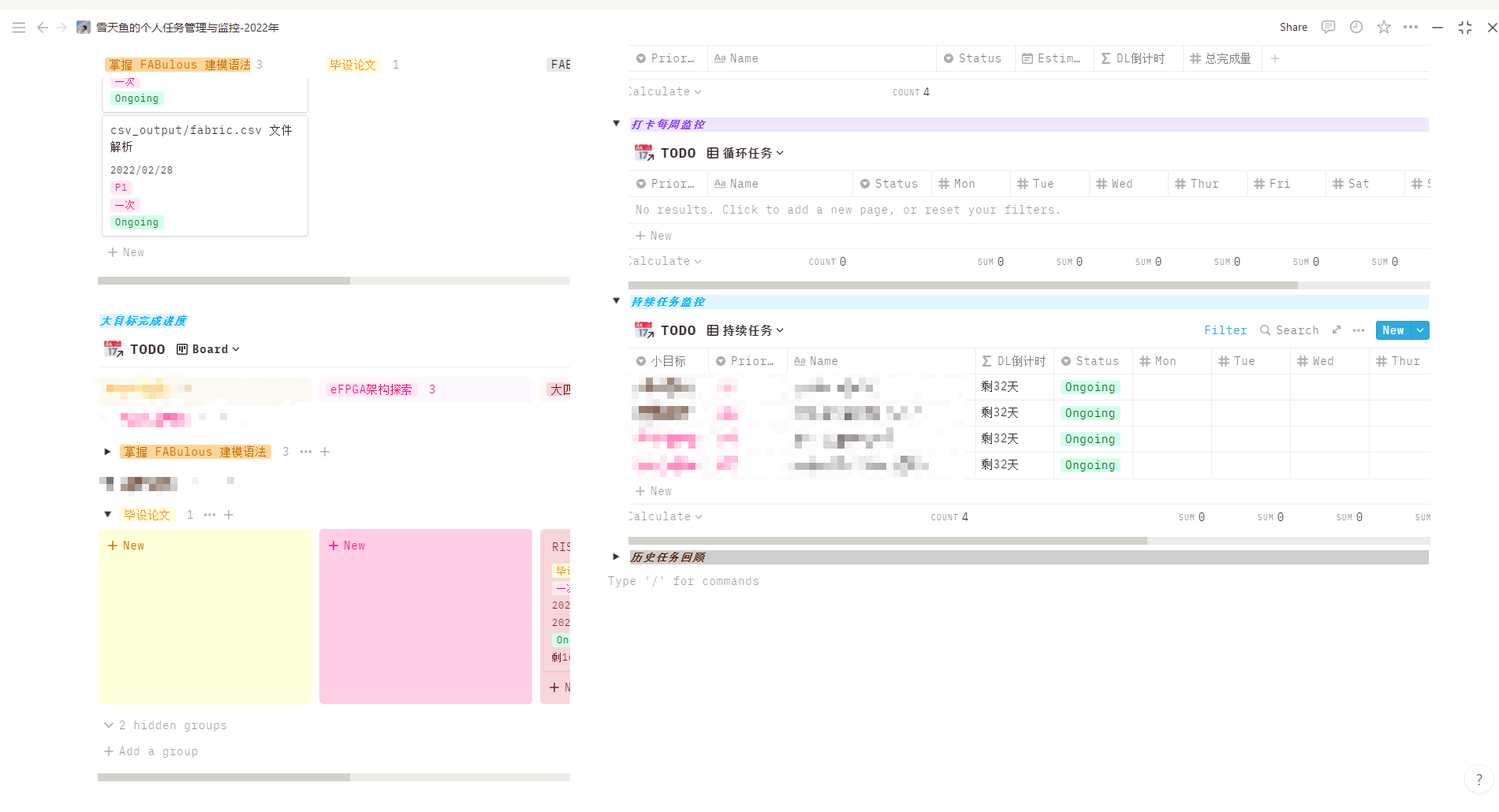Switch view via 循环任务 view dropdown
Image resolution: width=1499 pixels, height=812 pixels.
click(745, 153)
